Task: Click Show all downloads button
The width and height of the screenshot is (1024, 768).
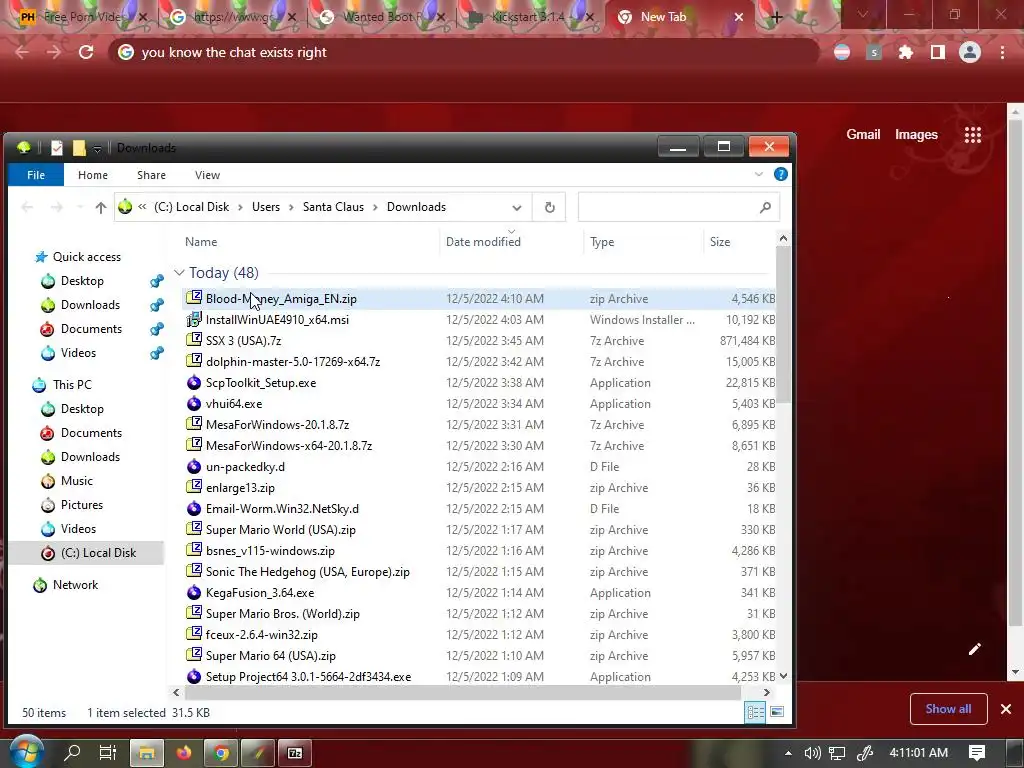Action: [x=948, y=709]
